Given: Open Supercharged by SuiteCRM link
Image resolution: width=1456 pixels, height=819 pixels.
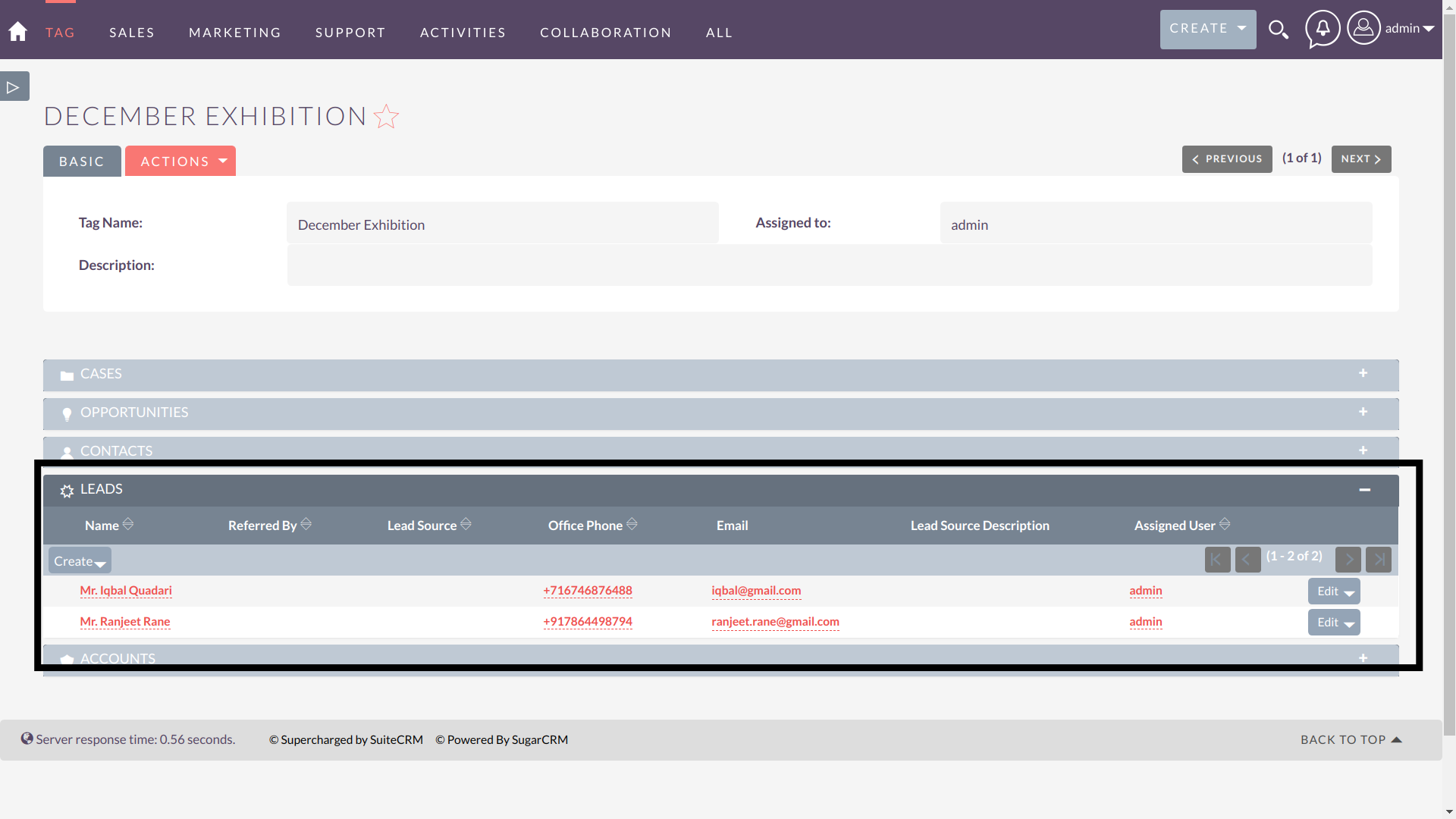Looking at the screenshot, I should click(346, 739).
